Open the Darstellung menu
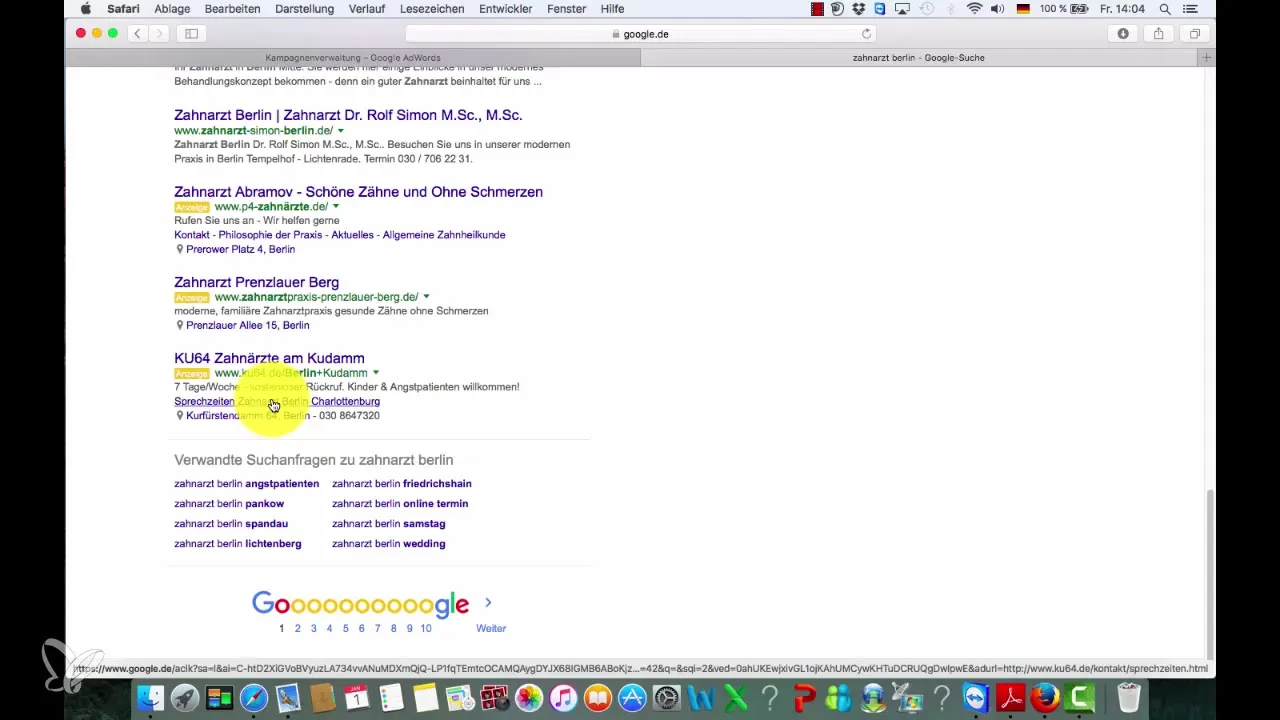This screenshot has width=1280, height=720. pos(302,9)
